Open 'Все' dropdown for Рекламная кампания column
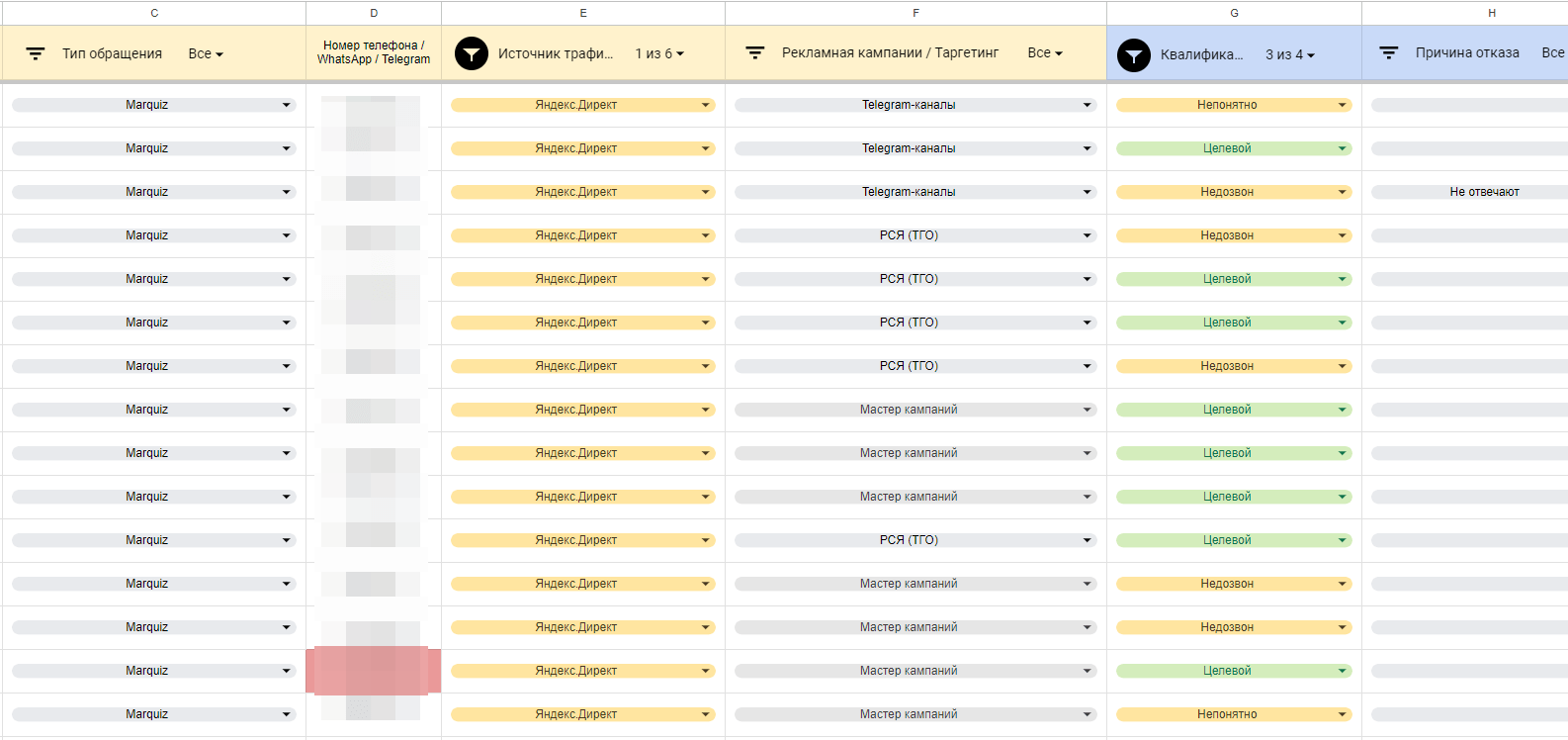This screenshot has height=740, width=1568. pos(1045,53)
